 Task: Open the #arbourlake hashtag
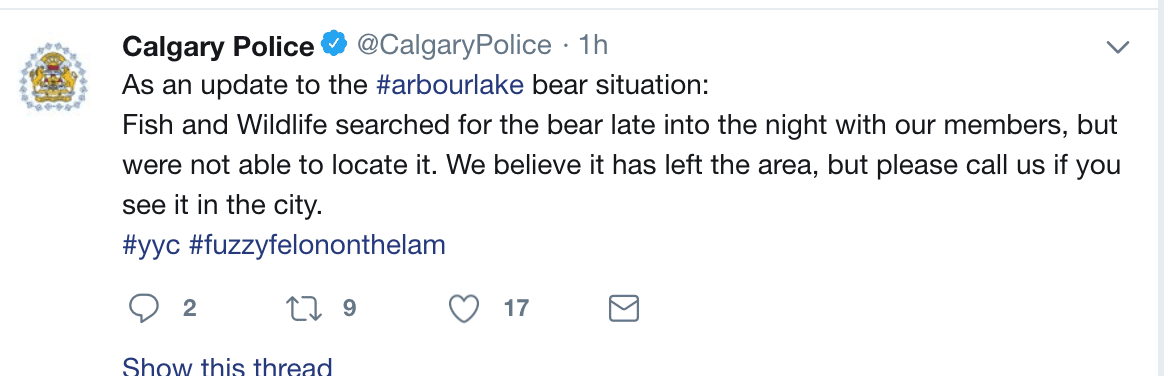(x=450, y=85)
